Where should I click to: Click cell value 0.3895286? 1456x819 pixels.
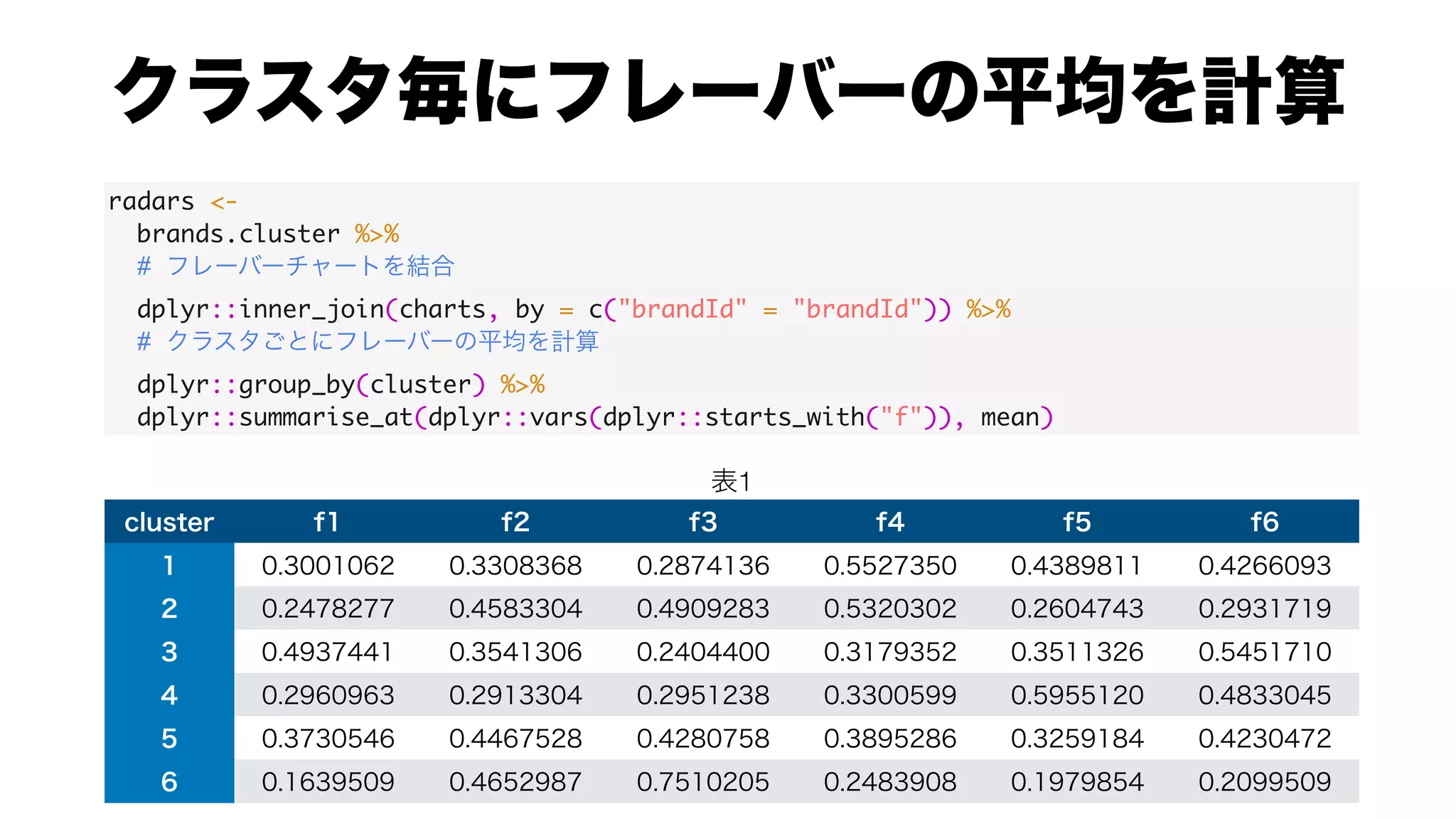[x=890, y=739]
